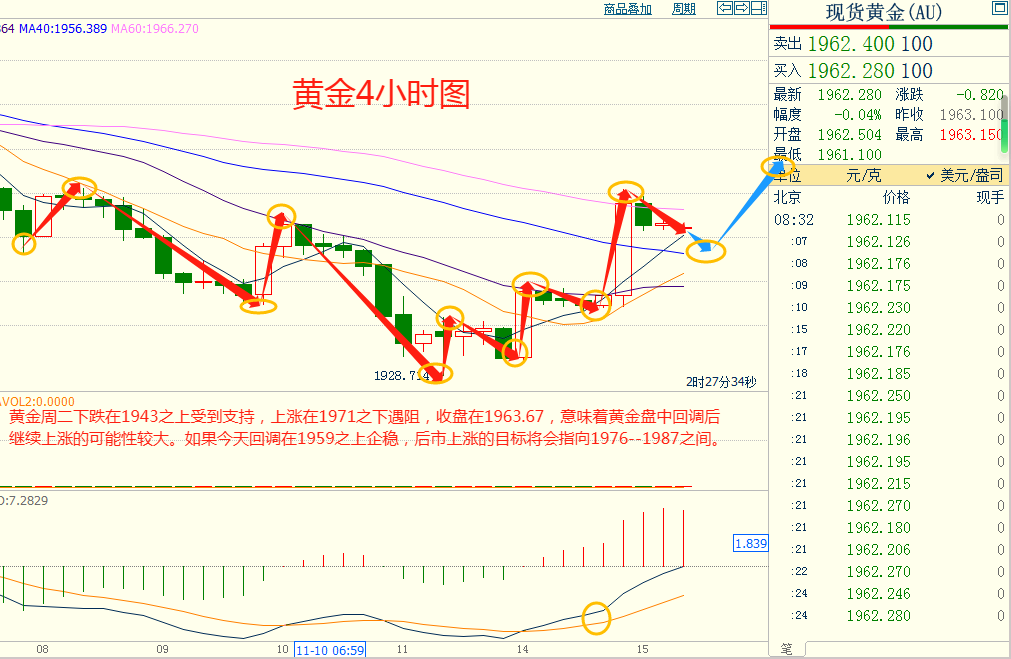Open the 商品叠加 overlay menu

coord(627,8)
